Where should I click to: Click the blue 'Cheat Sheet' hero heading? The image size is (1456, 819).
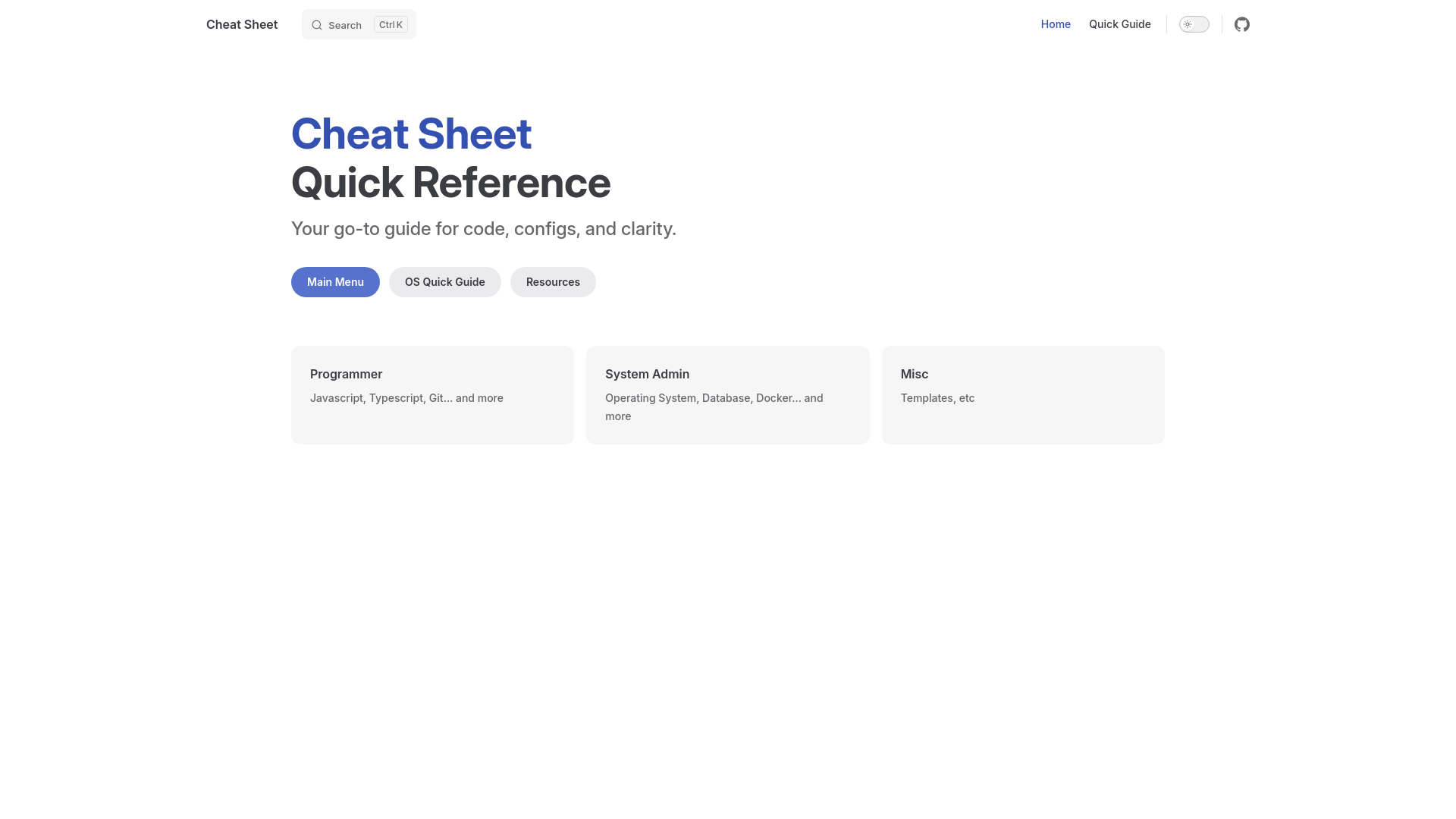coord(411,134)
